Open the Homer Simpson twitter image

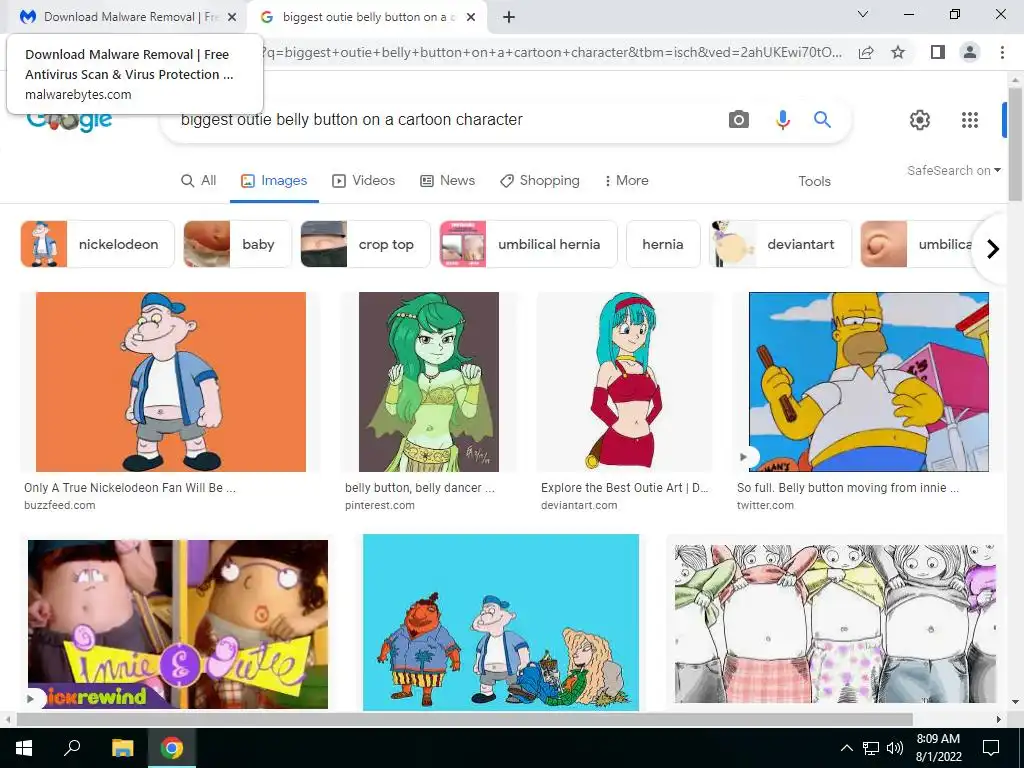click(869, 381)
